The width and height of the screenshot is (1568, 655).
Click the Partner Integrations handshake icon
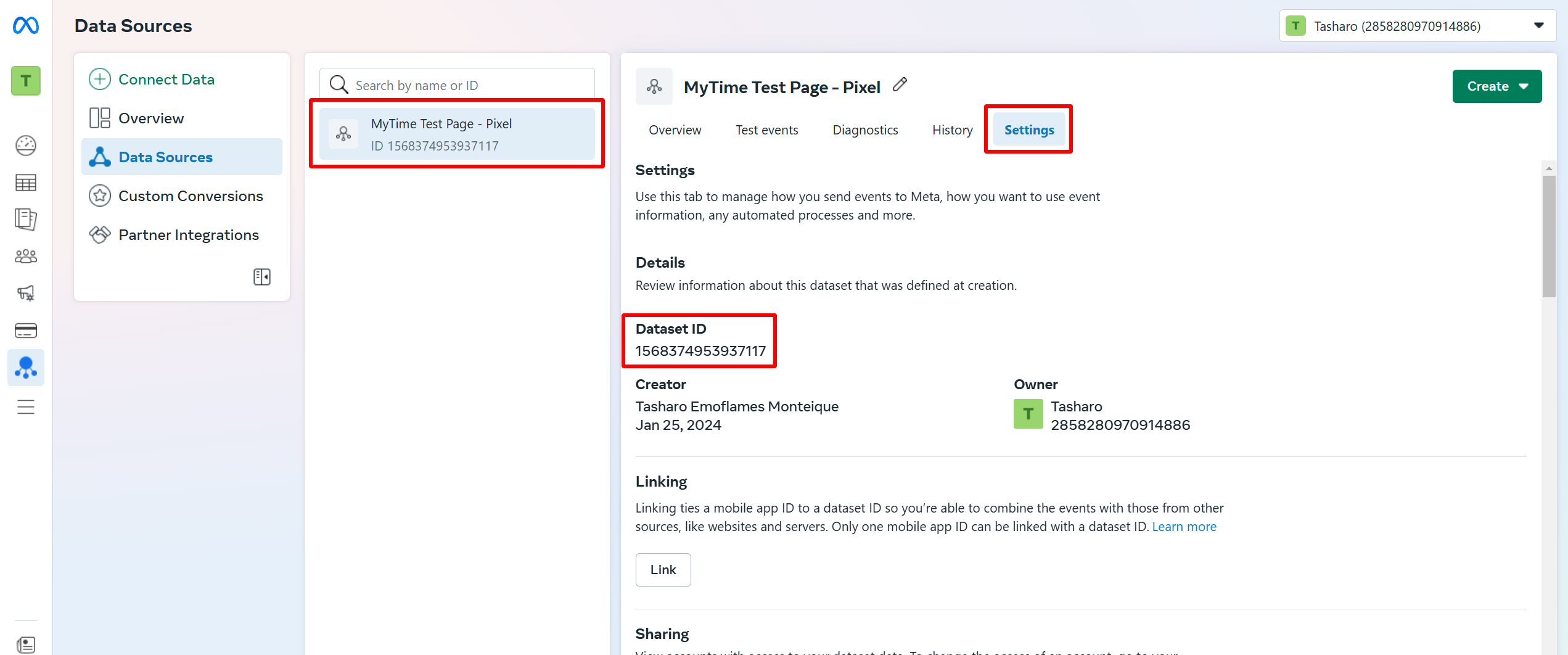tap(100, 234)
